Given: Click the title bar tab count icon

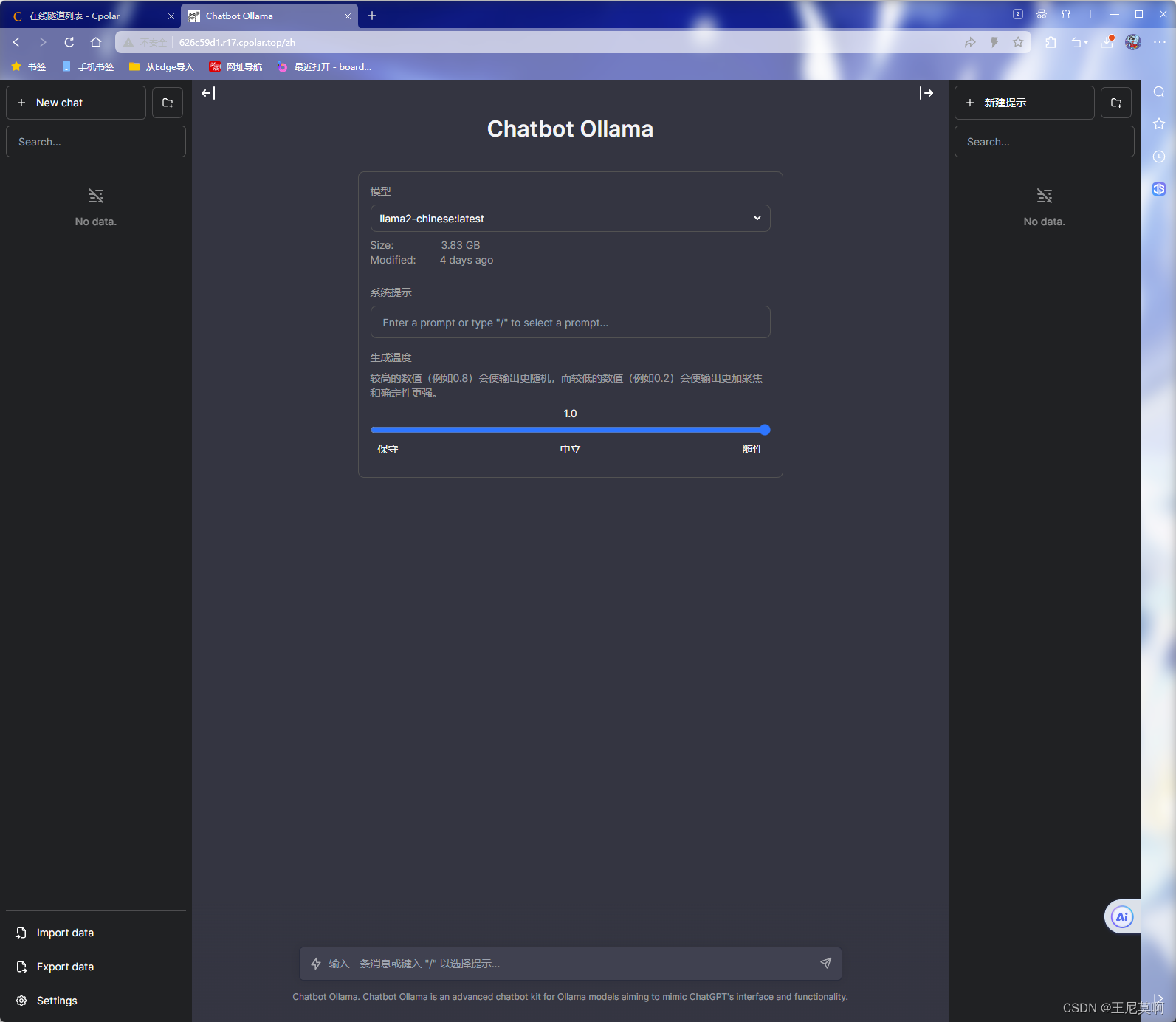Looking at the screenshot, I should 1018,14.
